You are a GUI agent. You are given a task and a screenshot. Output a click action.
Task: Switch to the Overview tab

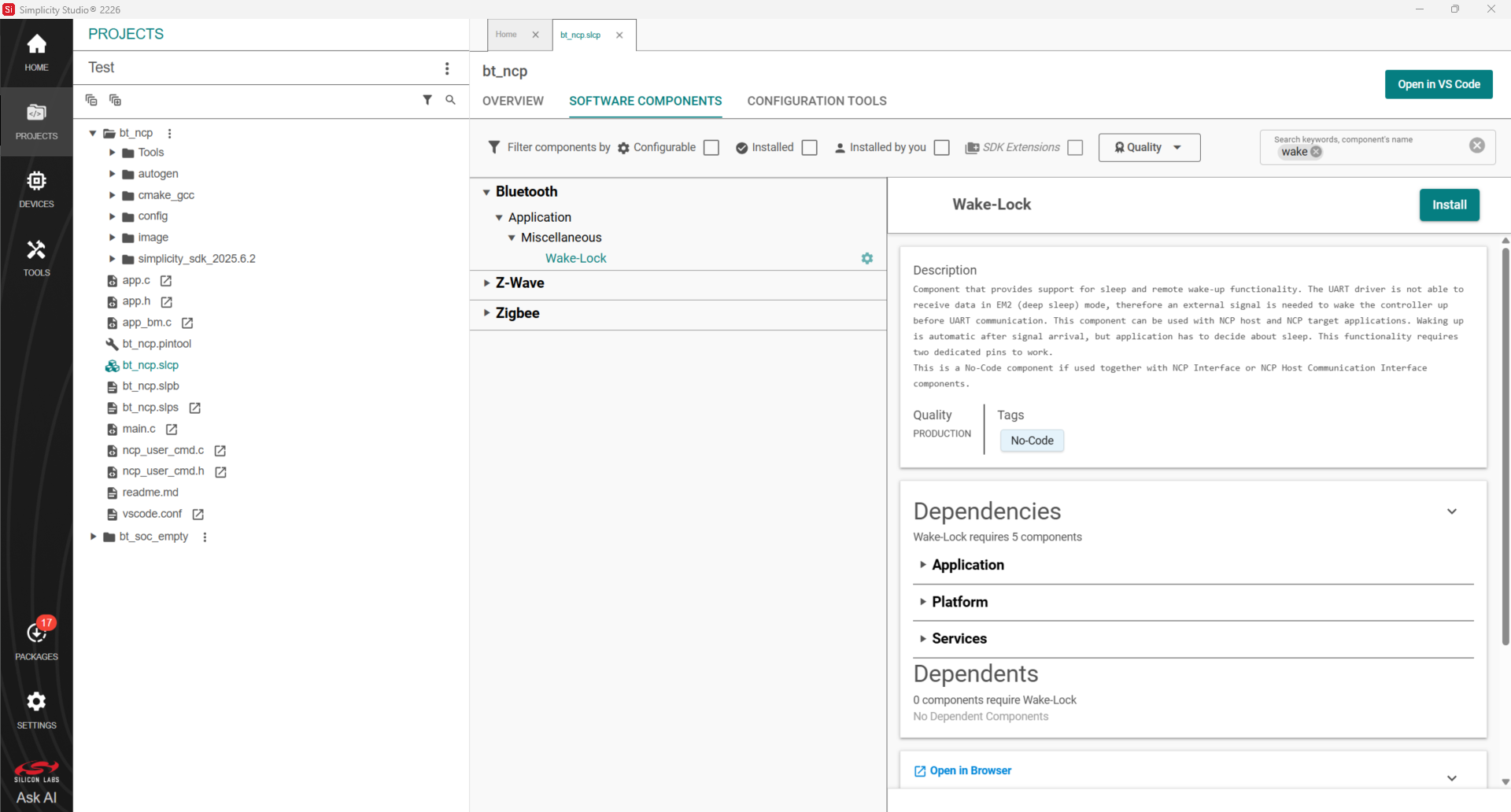point(512,101)
